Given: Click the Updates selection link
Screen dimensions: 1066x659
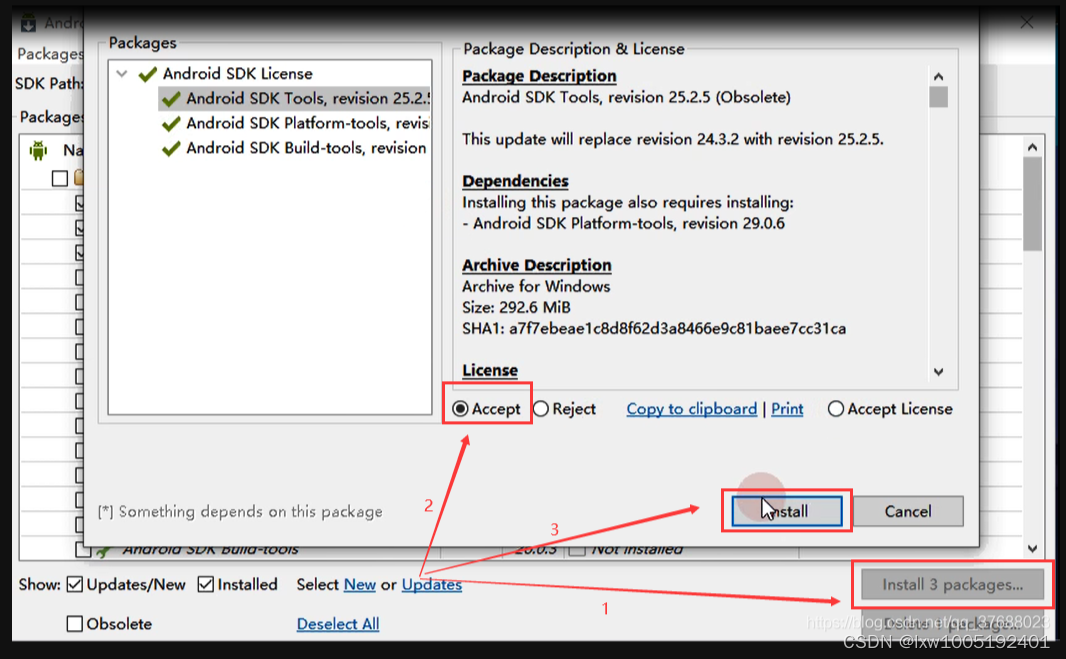Looking at the screenshot, I should click(x=432, y=584).
